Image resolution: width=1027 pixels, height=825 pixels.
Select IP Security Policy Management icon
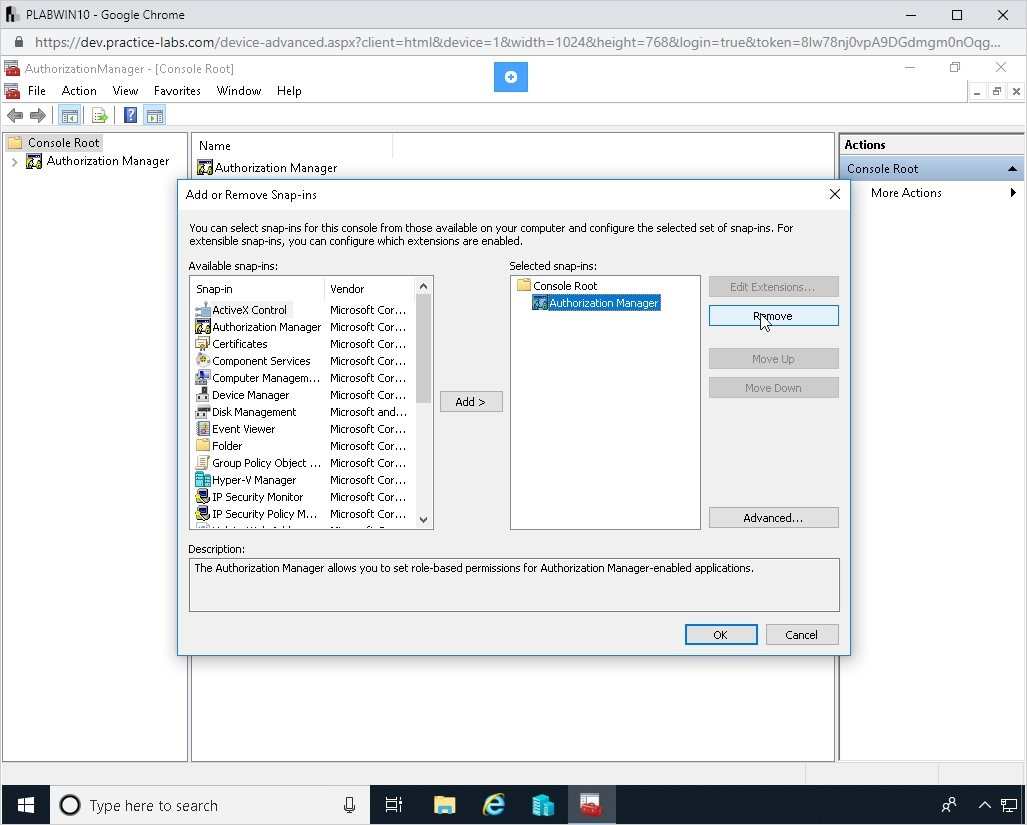[203, 514]
